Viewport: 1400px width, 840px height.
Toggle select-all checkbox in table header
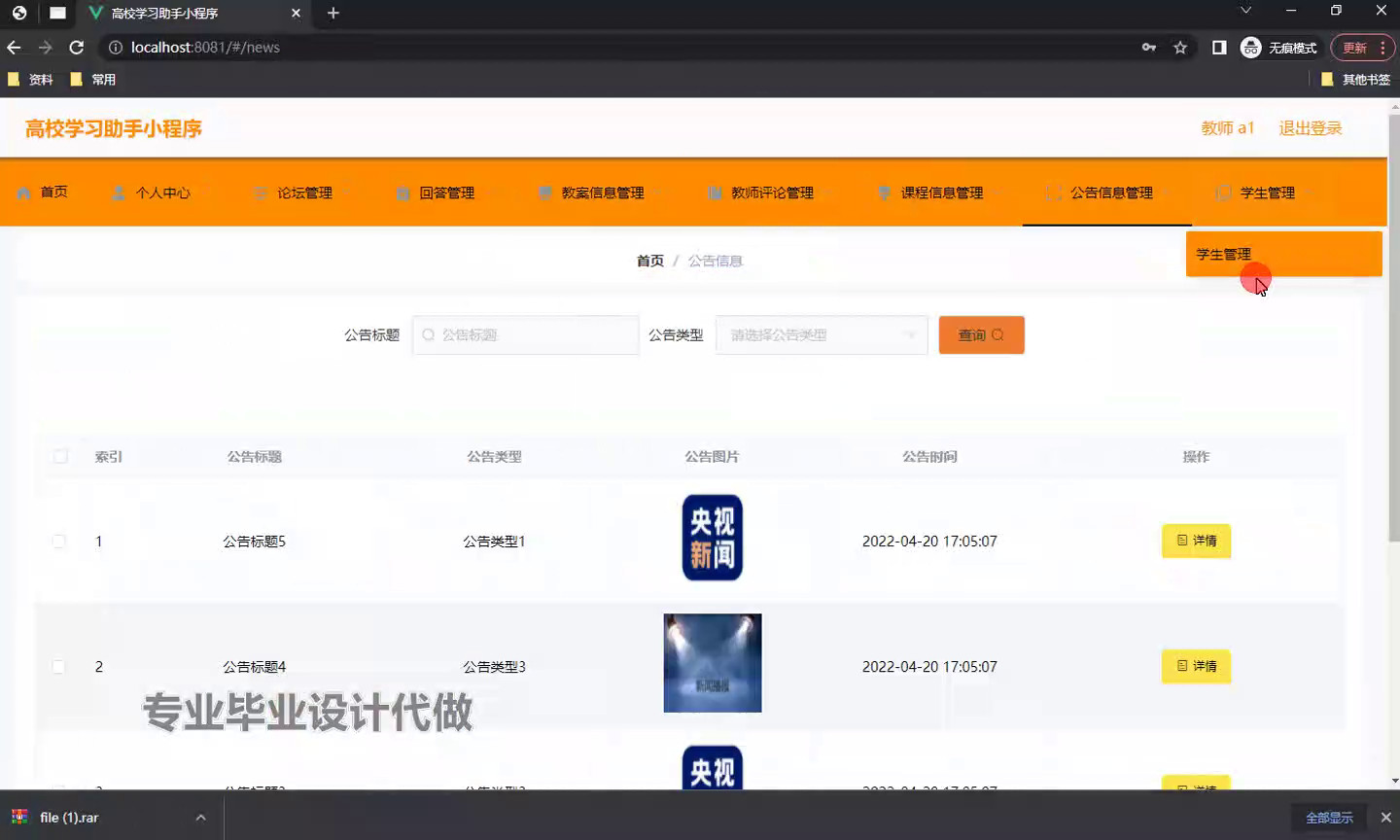(60, 456)
